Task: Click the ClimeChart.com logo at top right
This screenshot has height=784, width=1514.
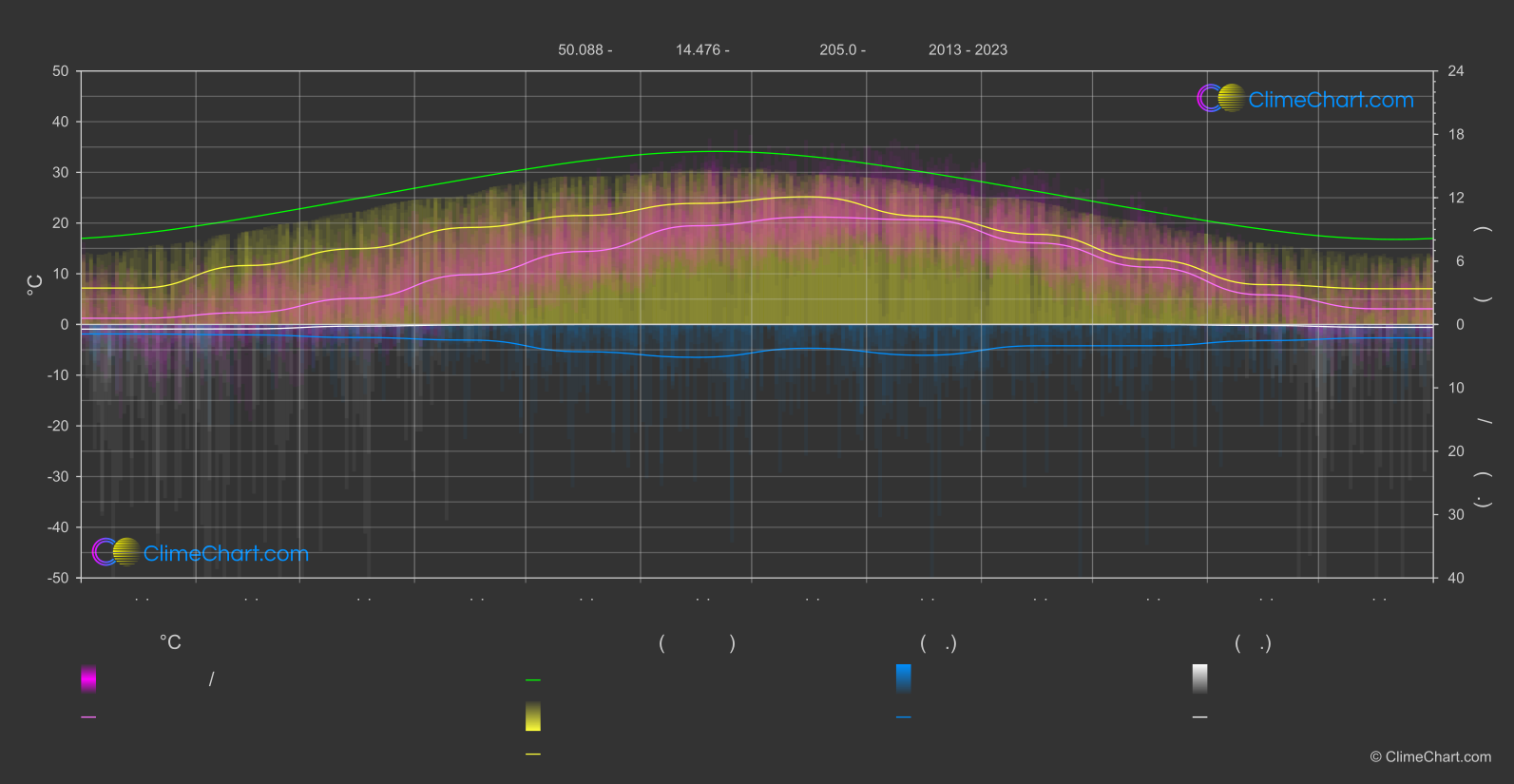Action: (1305, 99)
